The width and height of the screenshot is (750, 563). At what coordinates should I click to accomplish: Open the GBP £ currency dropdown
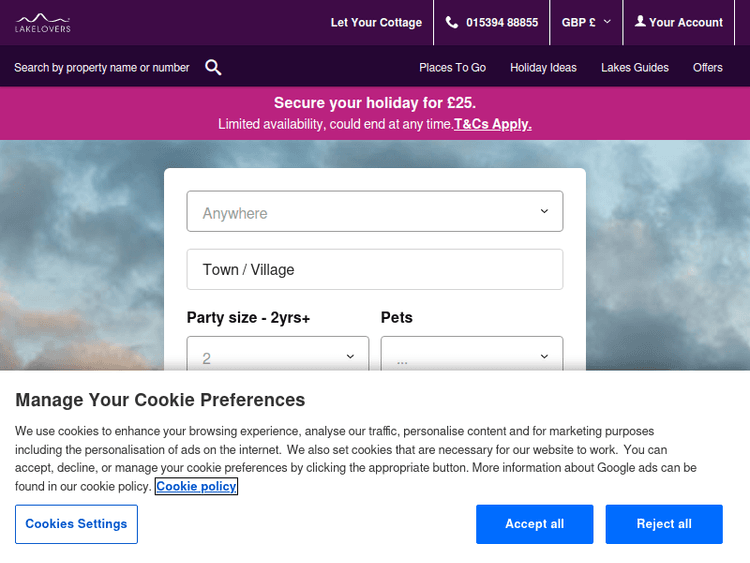click(586, 22)
